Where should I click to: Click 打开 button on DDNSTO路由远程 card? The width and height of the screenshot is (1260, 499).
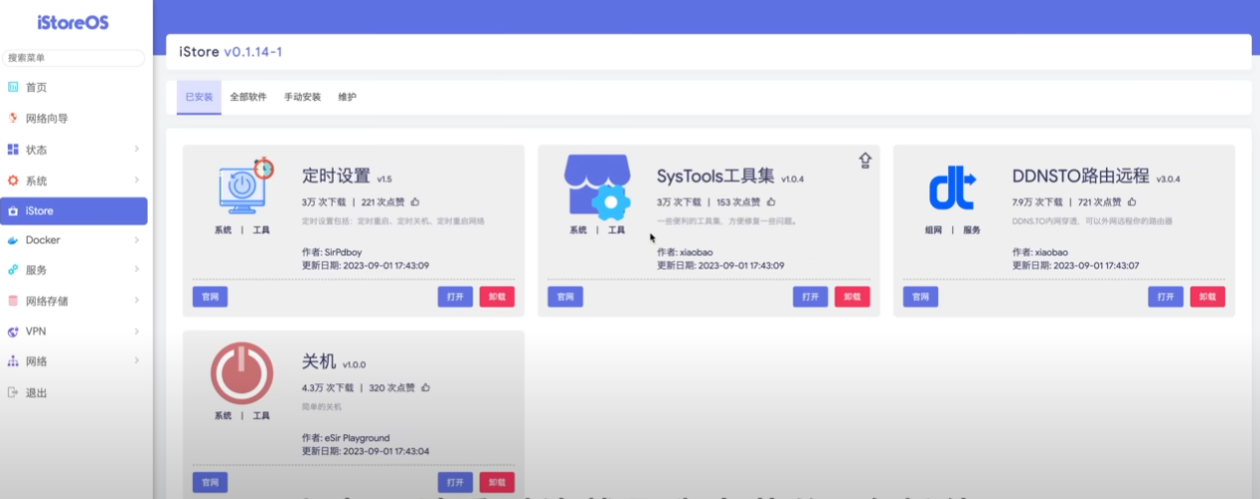[1165, 297]
